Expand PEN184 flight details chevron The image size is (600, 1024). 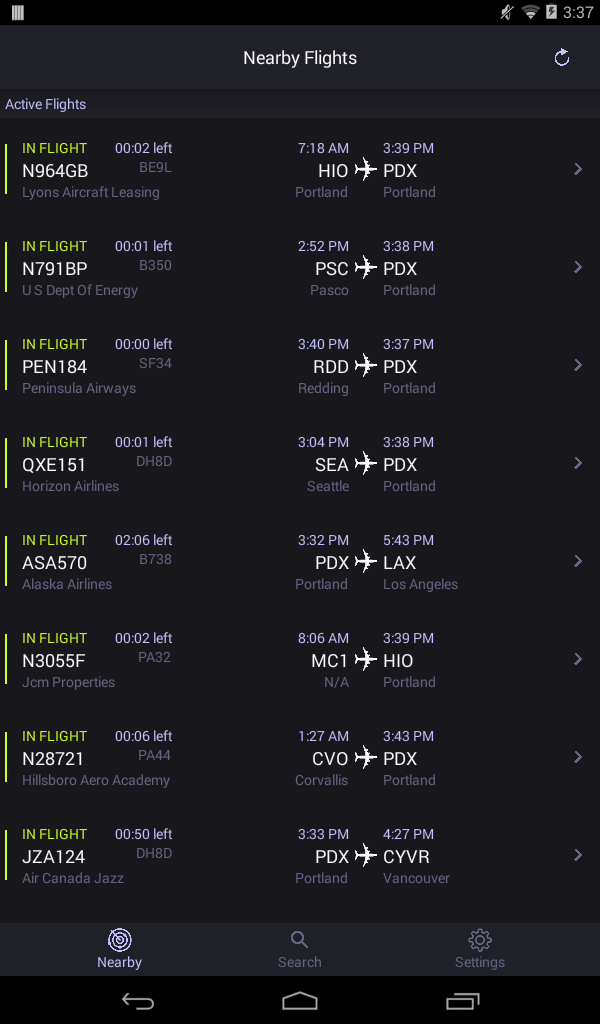(x=578, y=365)
